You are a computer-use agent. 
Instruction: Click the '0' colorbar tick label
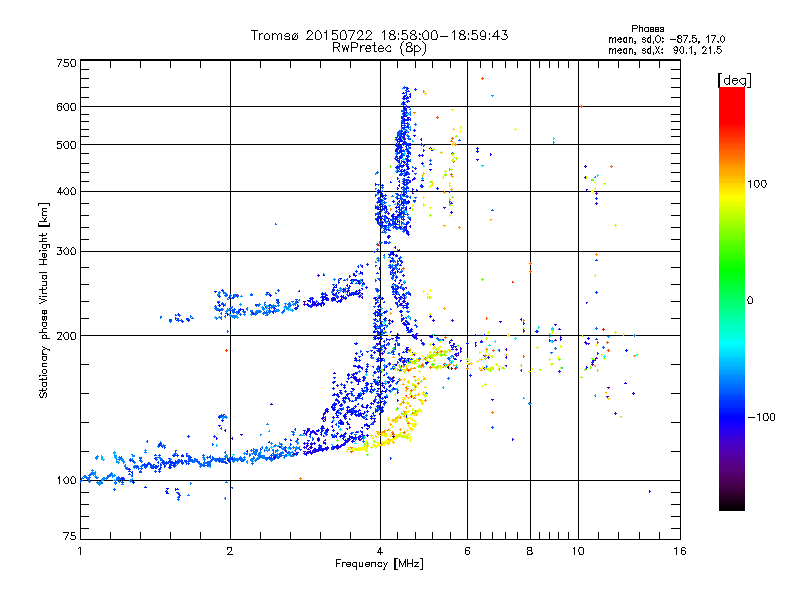coord(750,301)
